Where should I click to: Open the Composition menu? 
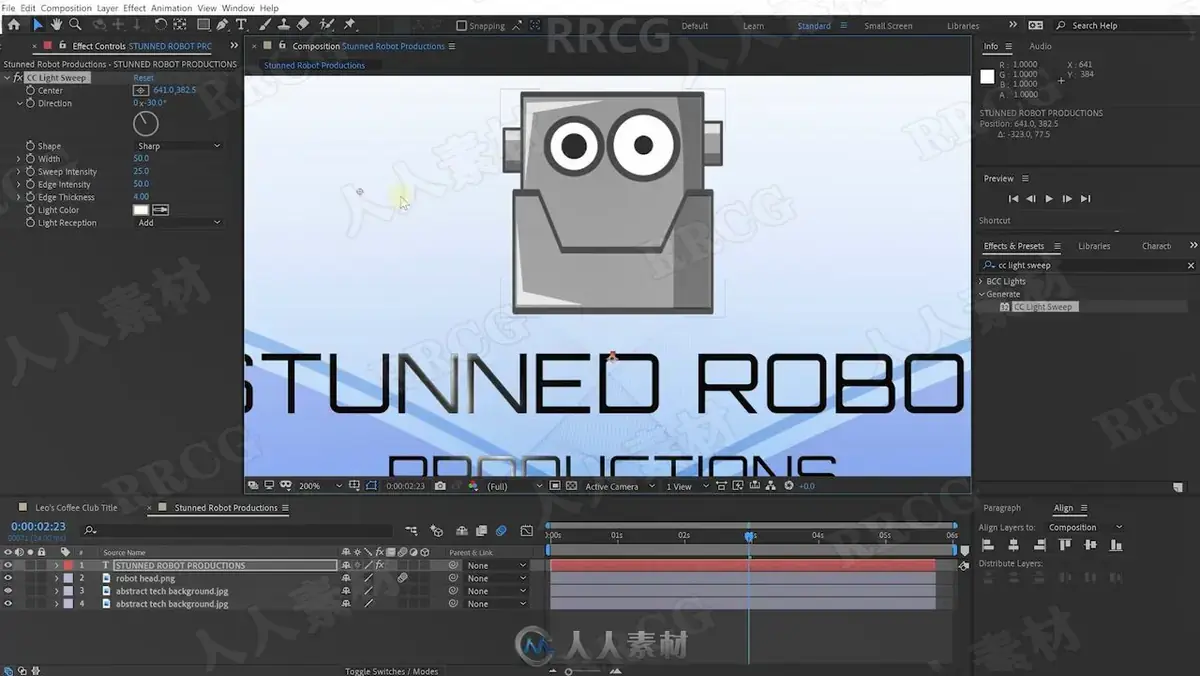click(66, 8)
